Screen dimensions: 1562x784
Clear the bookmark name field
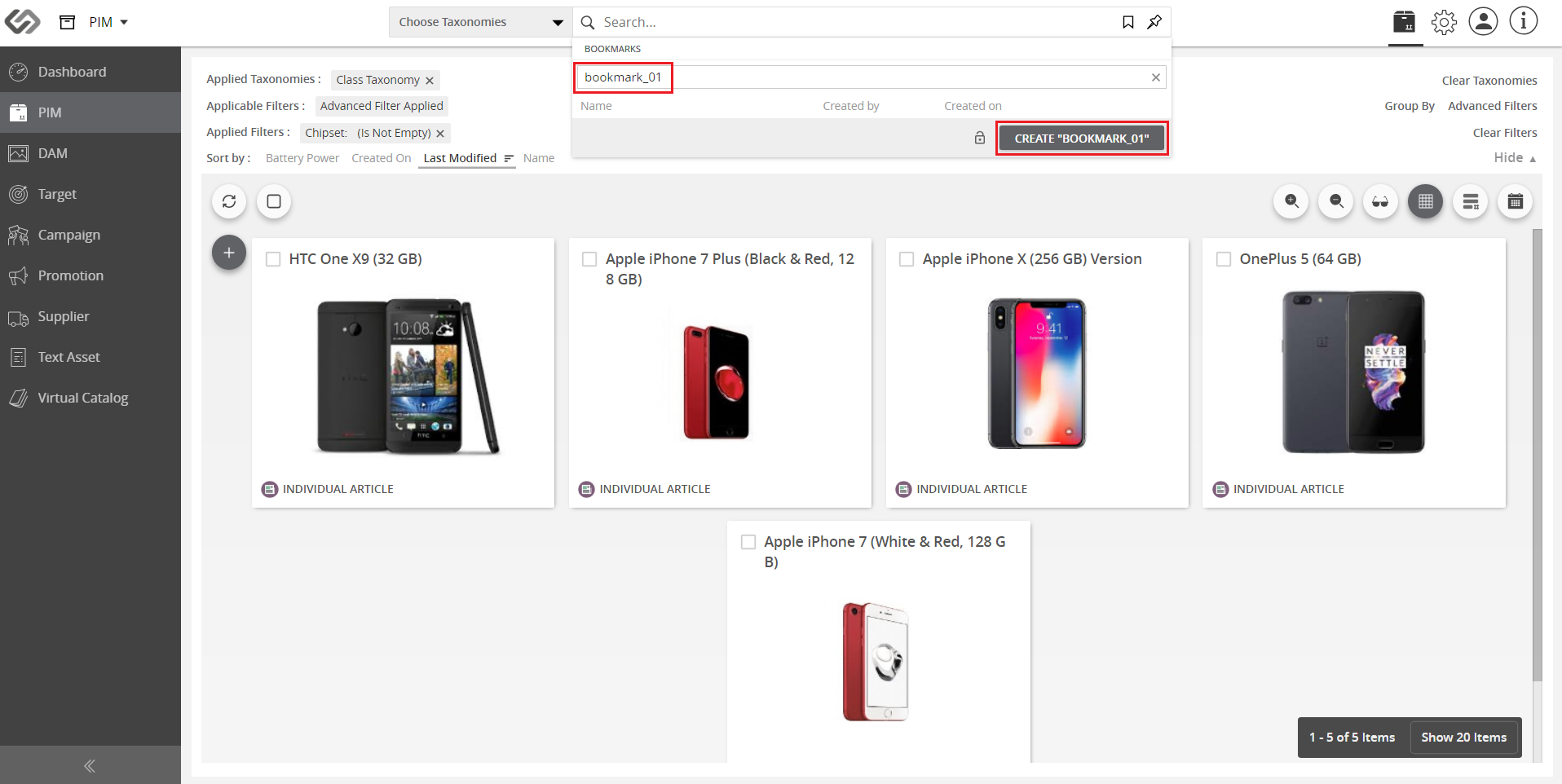coord(1156,77)
